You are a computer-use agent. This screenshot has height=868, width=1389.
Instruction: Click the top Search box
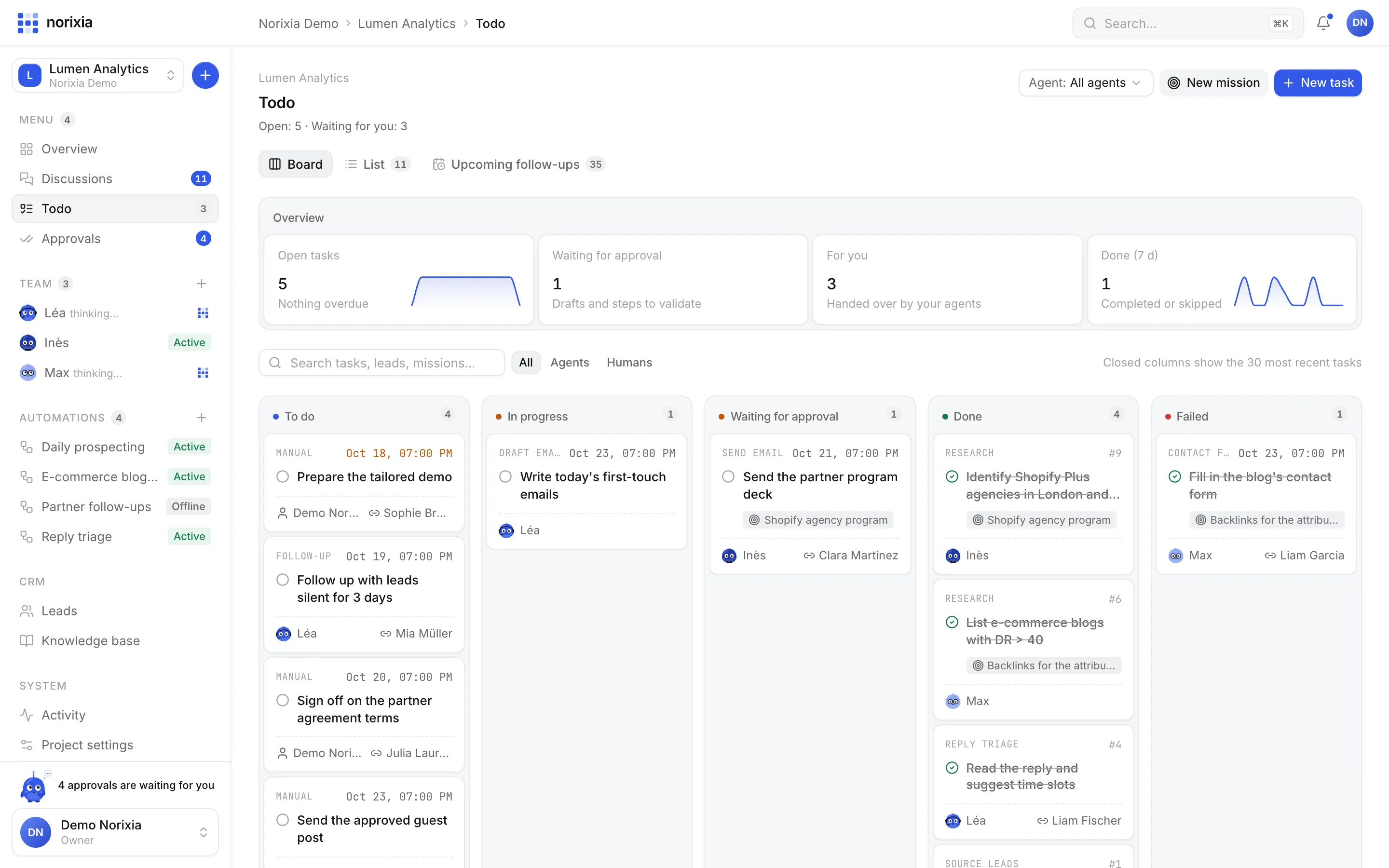click(x=1187, y=23)
